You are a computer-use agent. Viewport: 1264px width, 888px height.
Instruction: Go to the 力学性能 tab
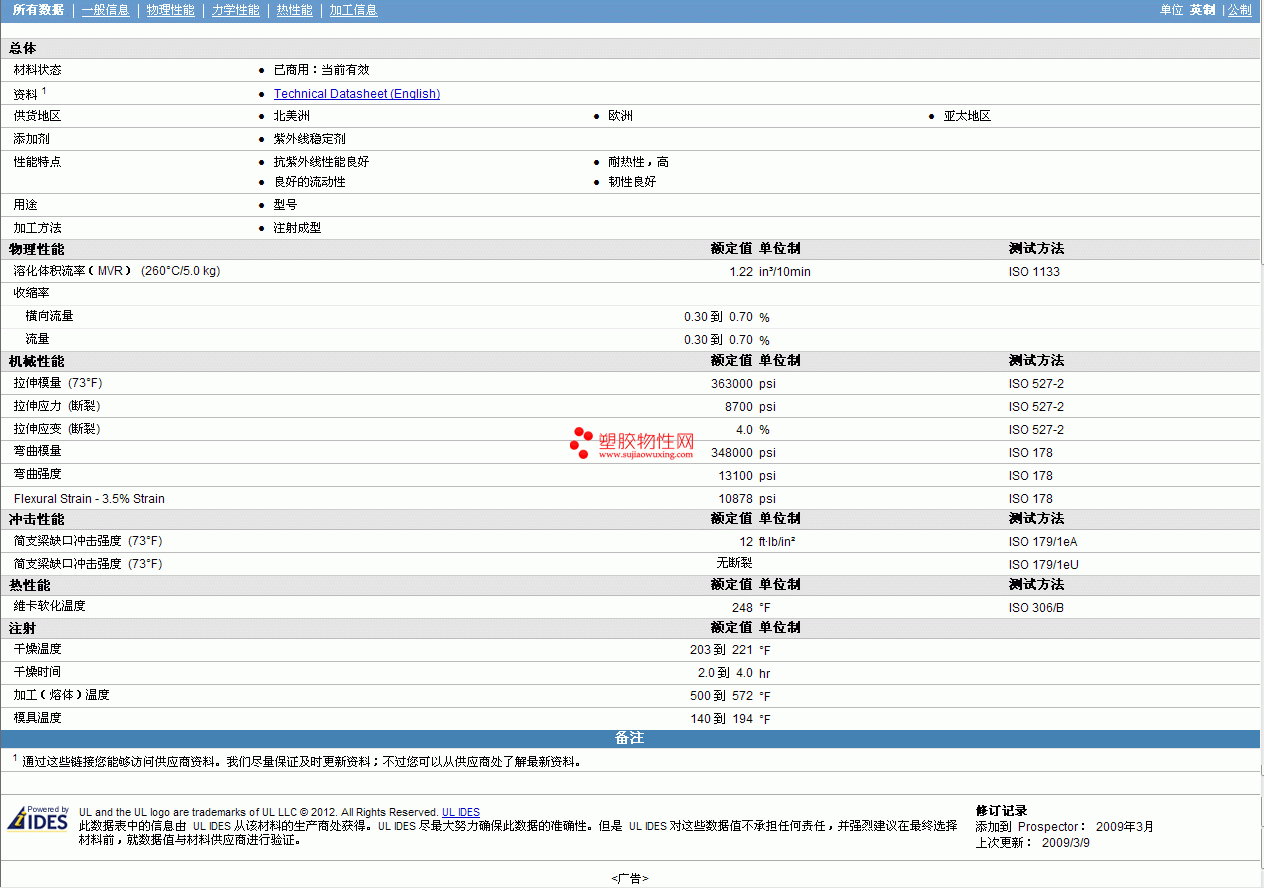(235, 10)
